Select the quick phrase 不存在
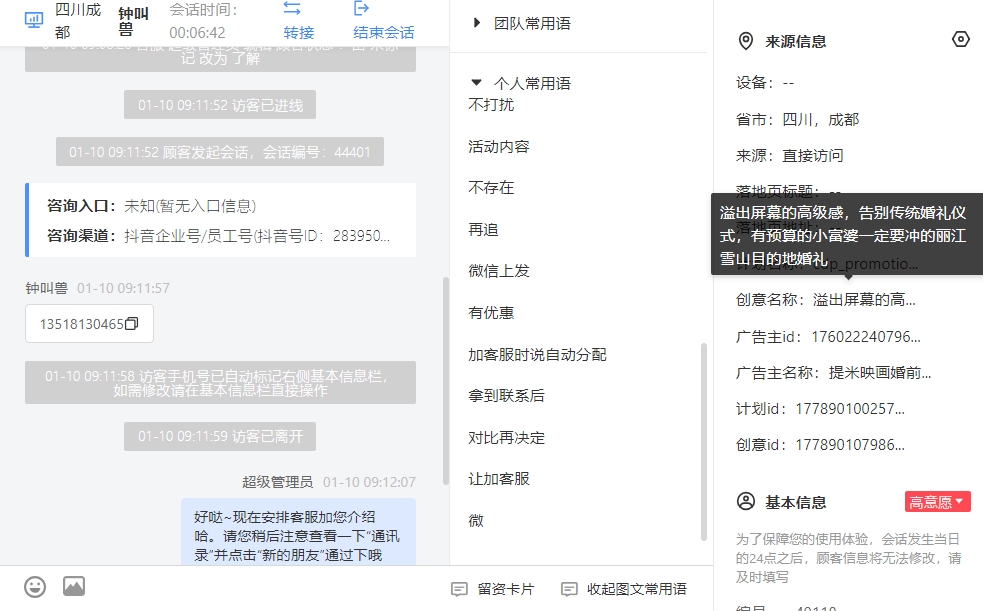Image resolution: width=983 pixels, height=611 pixels. (491, 188)
